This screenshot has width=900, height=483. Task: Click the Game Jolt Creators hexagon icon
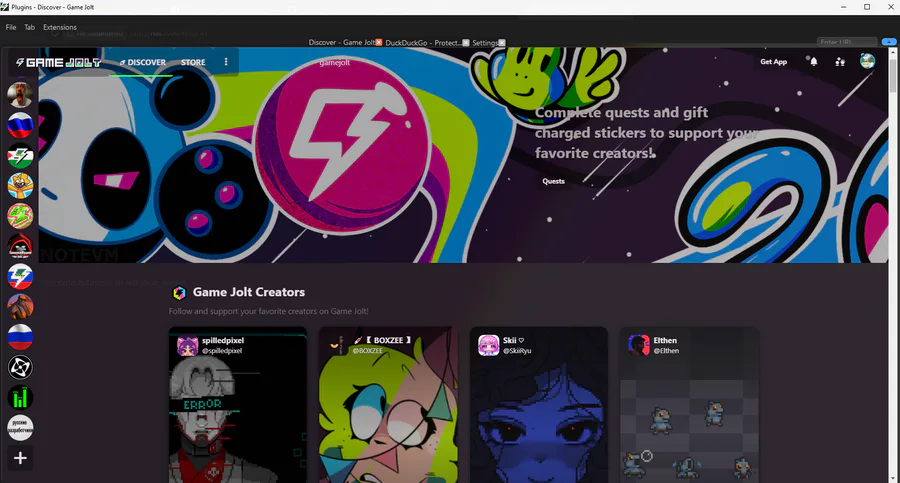tap(179, 293)
